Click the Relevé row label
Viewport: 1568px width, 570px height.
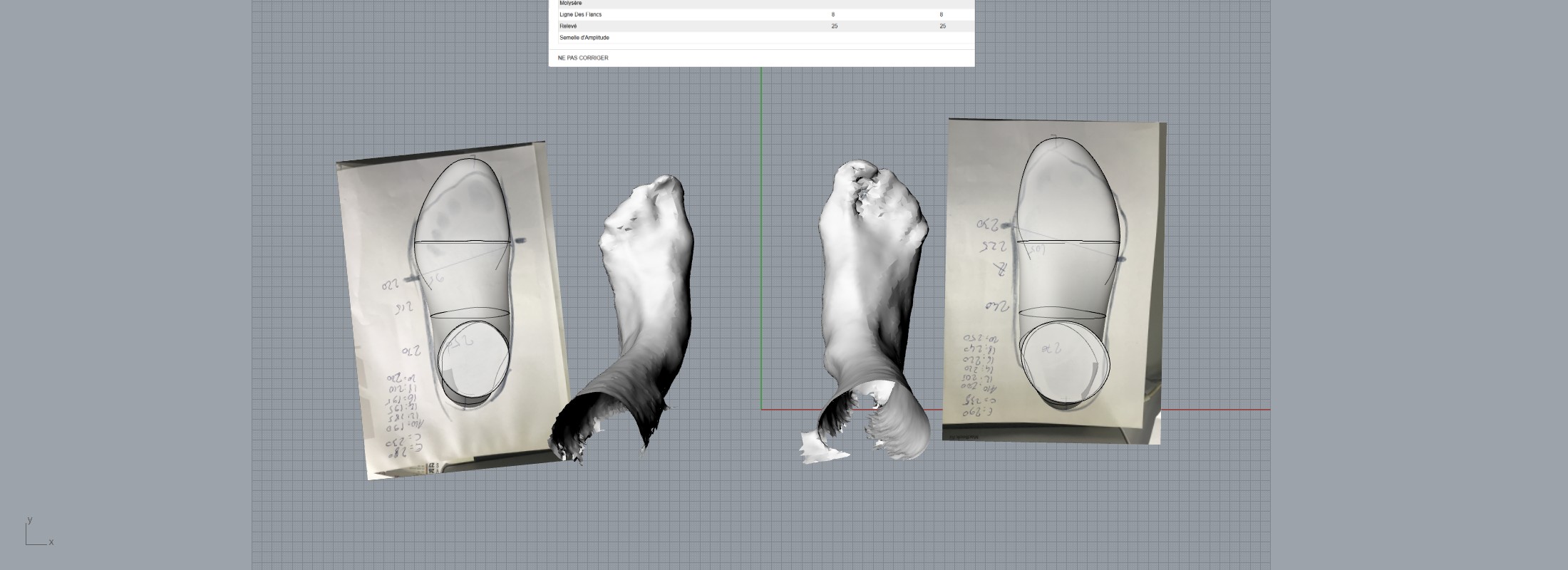(568, 26)
